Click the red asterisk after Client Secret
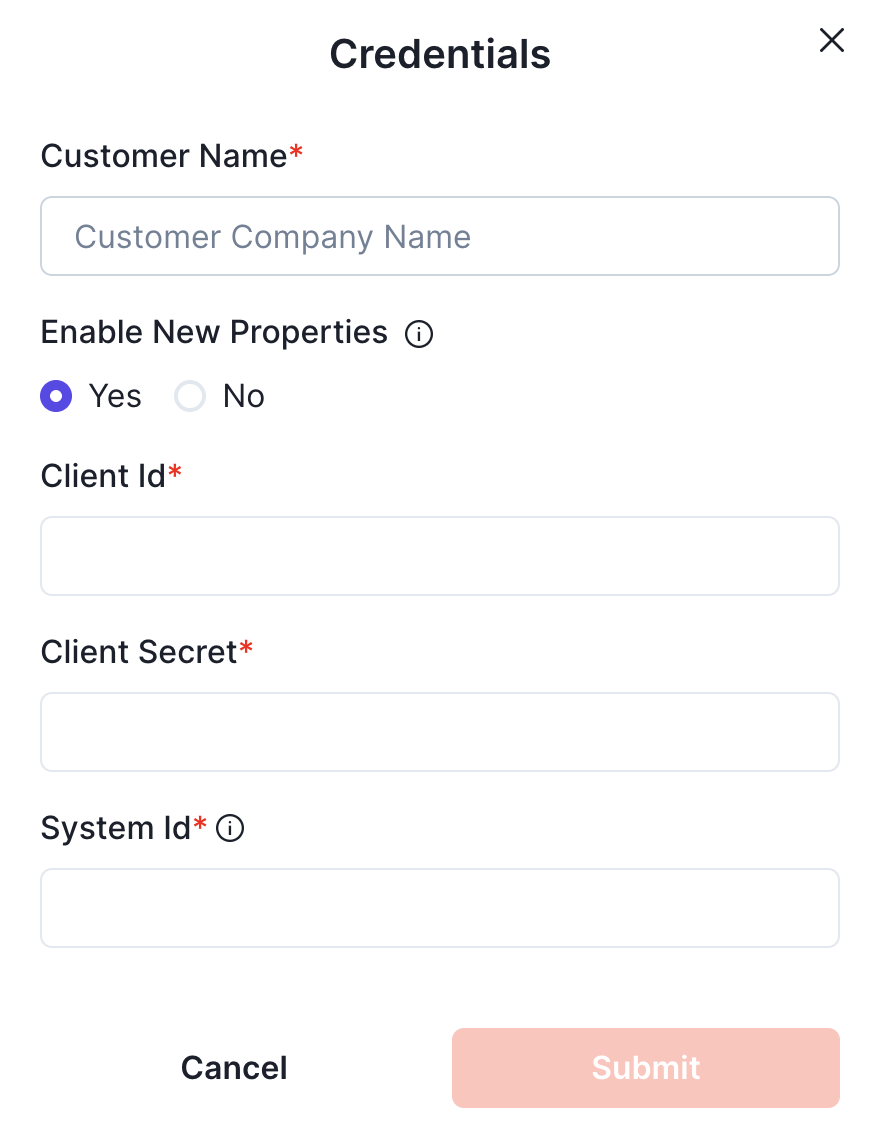Screen dimensions: 882x1138 pyautogui.click(x=247, y=649)
